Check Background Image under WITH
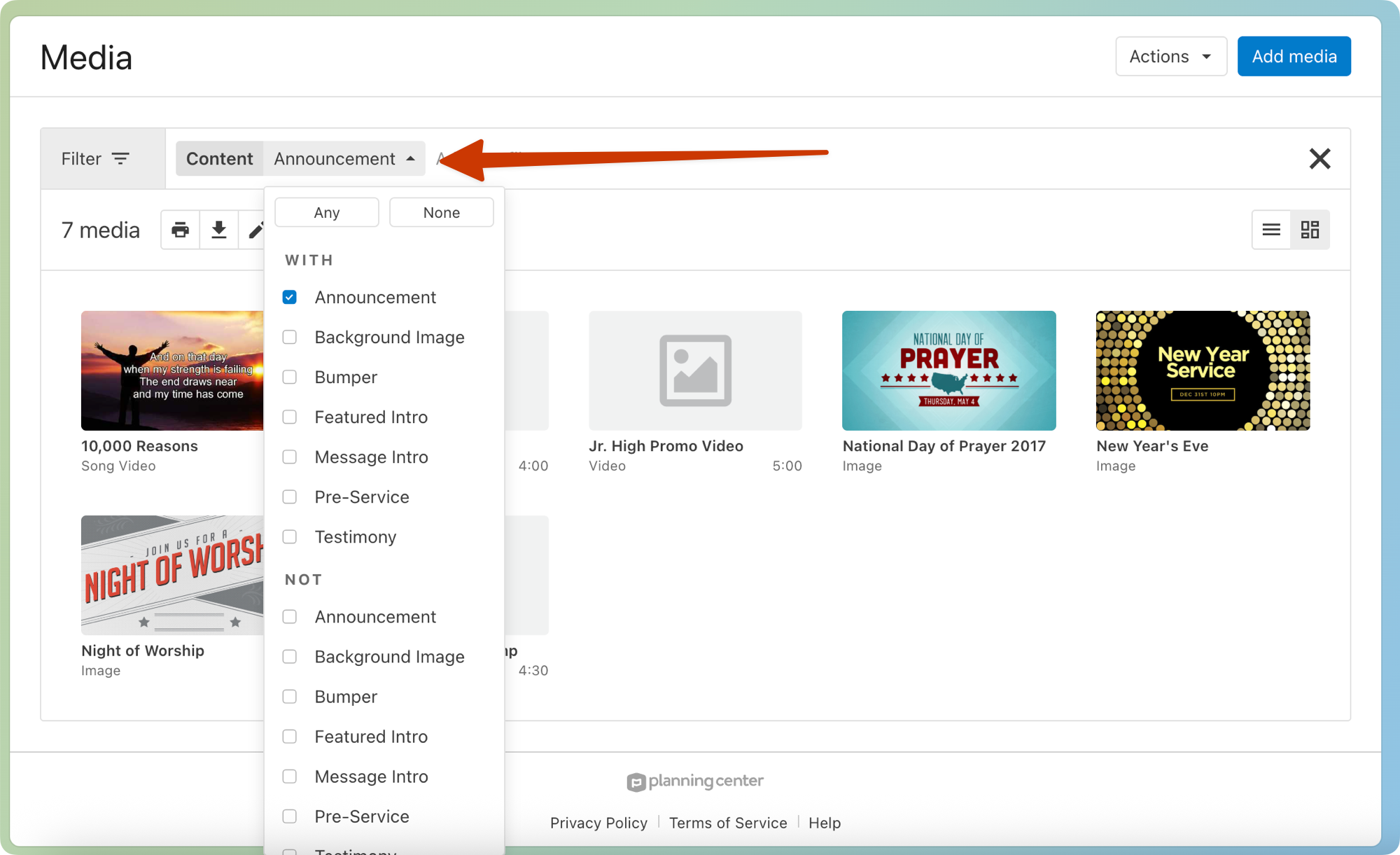Screen dimensions: 1400x855 (x=290, y=338)
